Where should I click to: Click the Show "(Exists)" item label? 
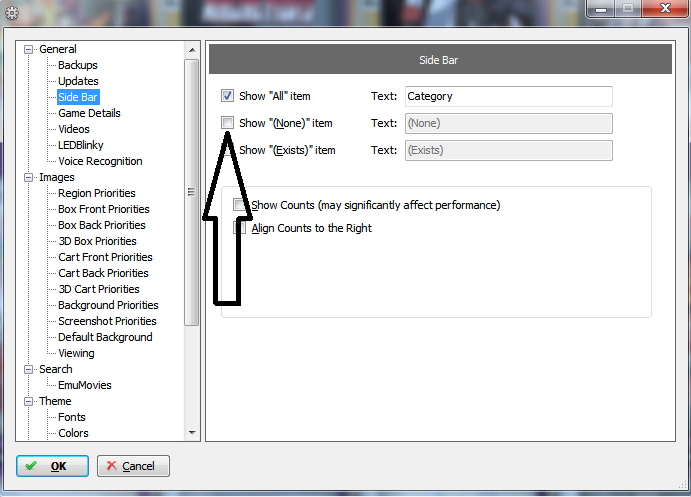(287, 150)
